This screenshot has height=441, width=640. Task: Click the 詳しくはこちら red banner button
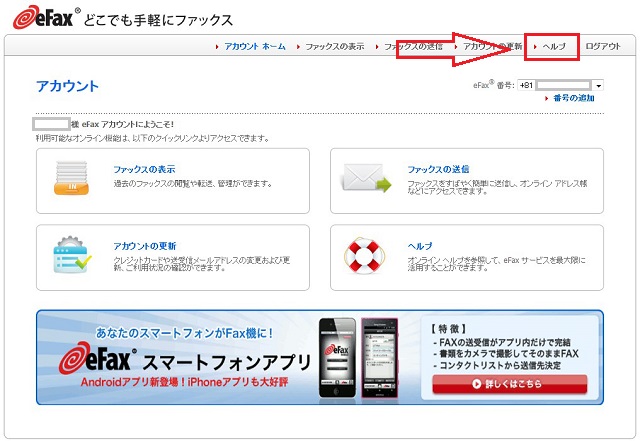point(509,384)
